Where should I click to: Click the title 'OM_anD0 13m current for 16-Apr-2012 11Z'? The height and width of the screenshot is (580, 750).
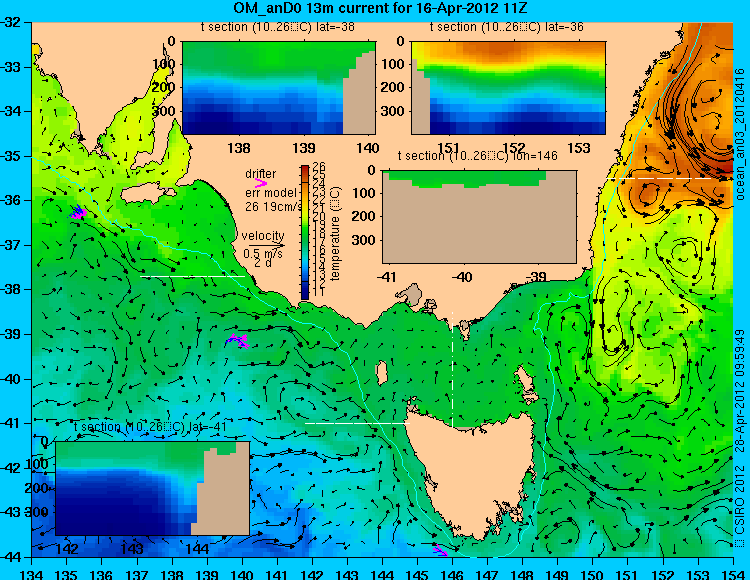point(380,8)
